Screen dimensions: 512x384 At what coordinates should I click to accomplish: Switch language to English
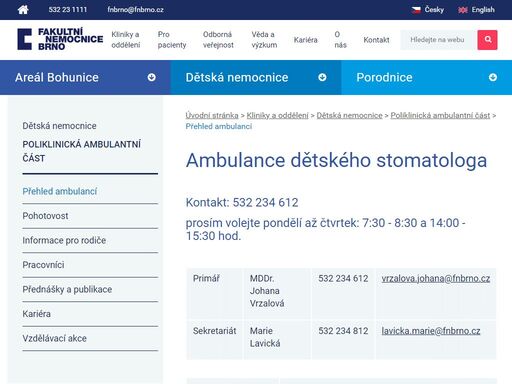[483, 10]
